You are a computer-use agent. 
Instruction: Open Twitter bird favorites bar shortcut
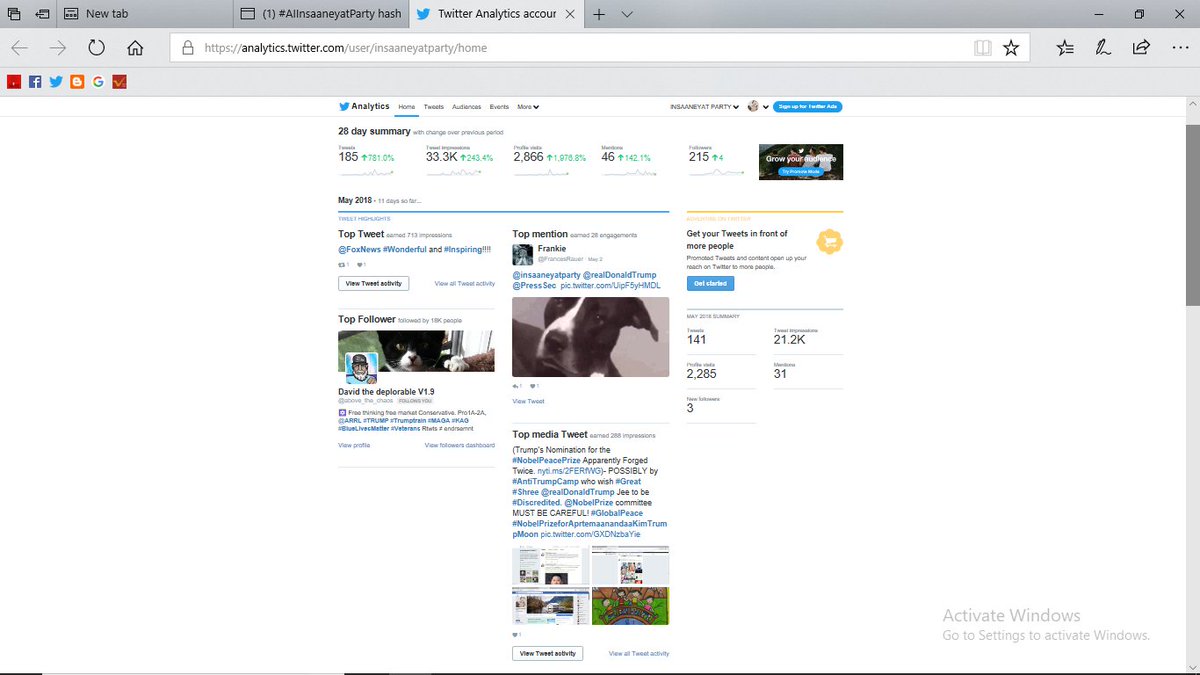[56, 82]
